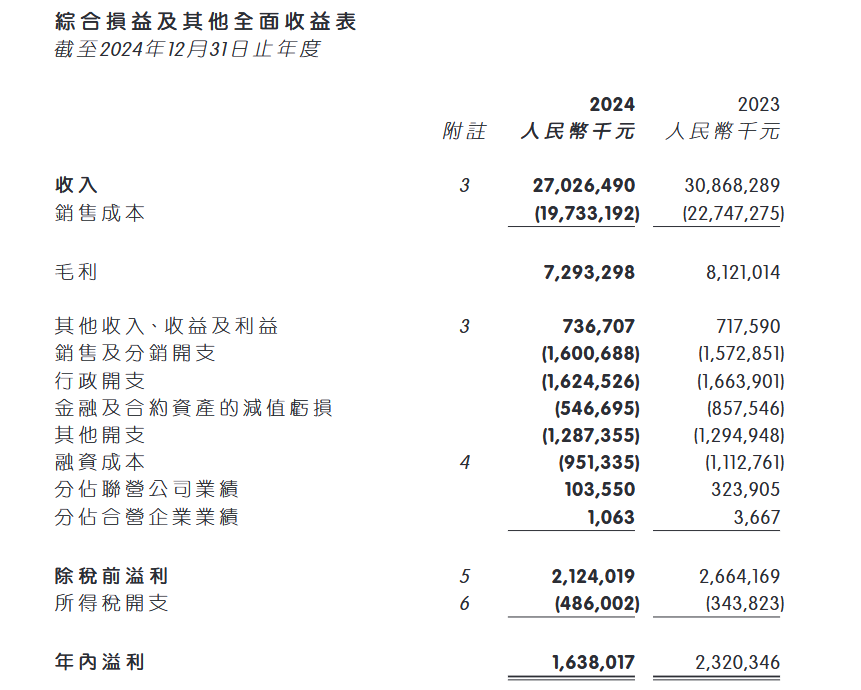Image resolution: width=861 pixels, height=690 pixels.
Task: Click the 收入 row label
Action: pos(76,185)
